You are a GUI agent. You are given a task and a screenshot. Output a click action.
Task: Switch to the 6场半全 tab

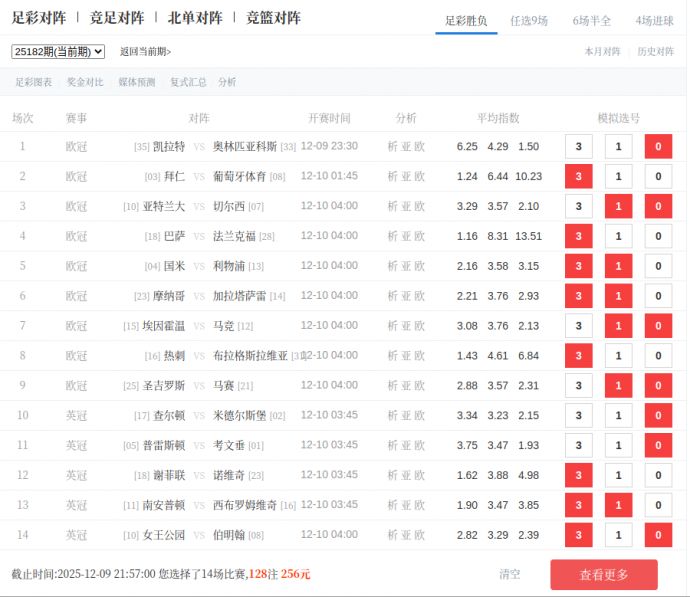[591, 20]
